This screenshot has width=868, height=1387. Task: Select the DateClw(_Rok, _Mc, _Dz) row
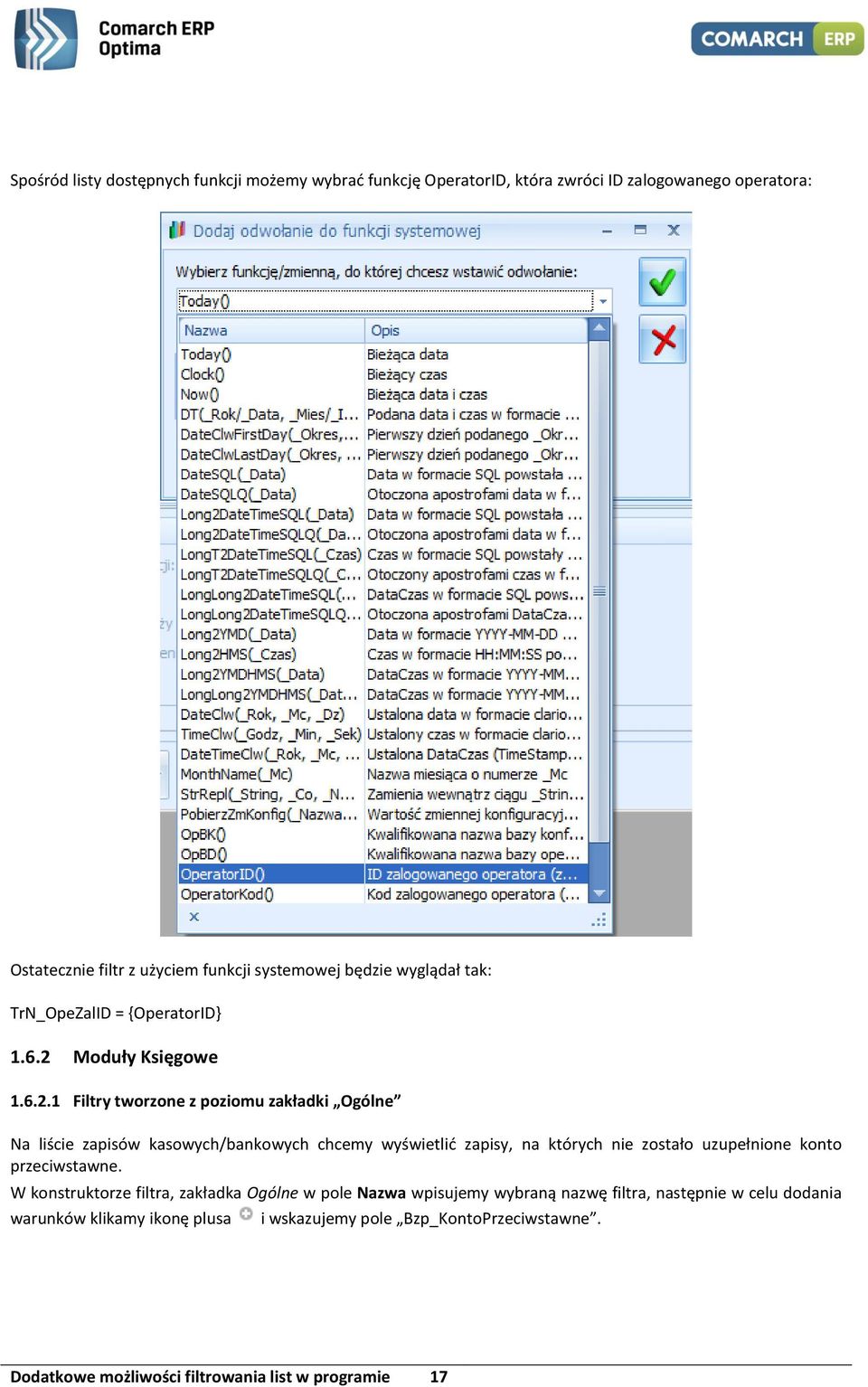[383, 714]
